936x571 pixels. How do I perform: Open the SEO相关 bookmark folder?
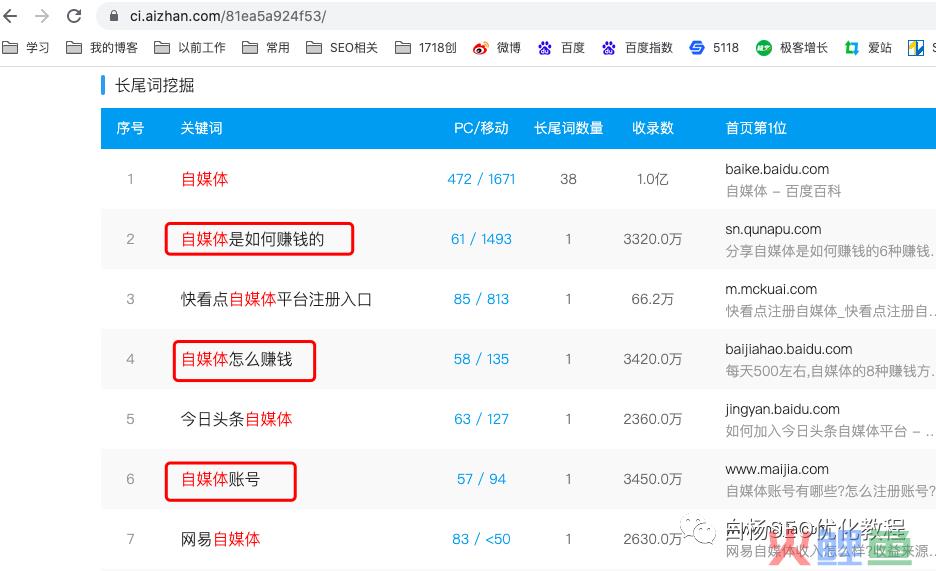click(x=341, y=48)
